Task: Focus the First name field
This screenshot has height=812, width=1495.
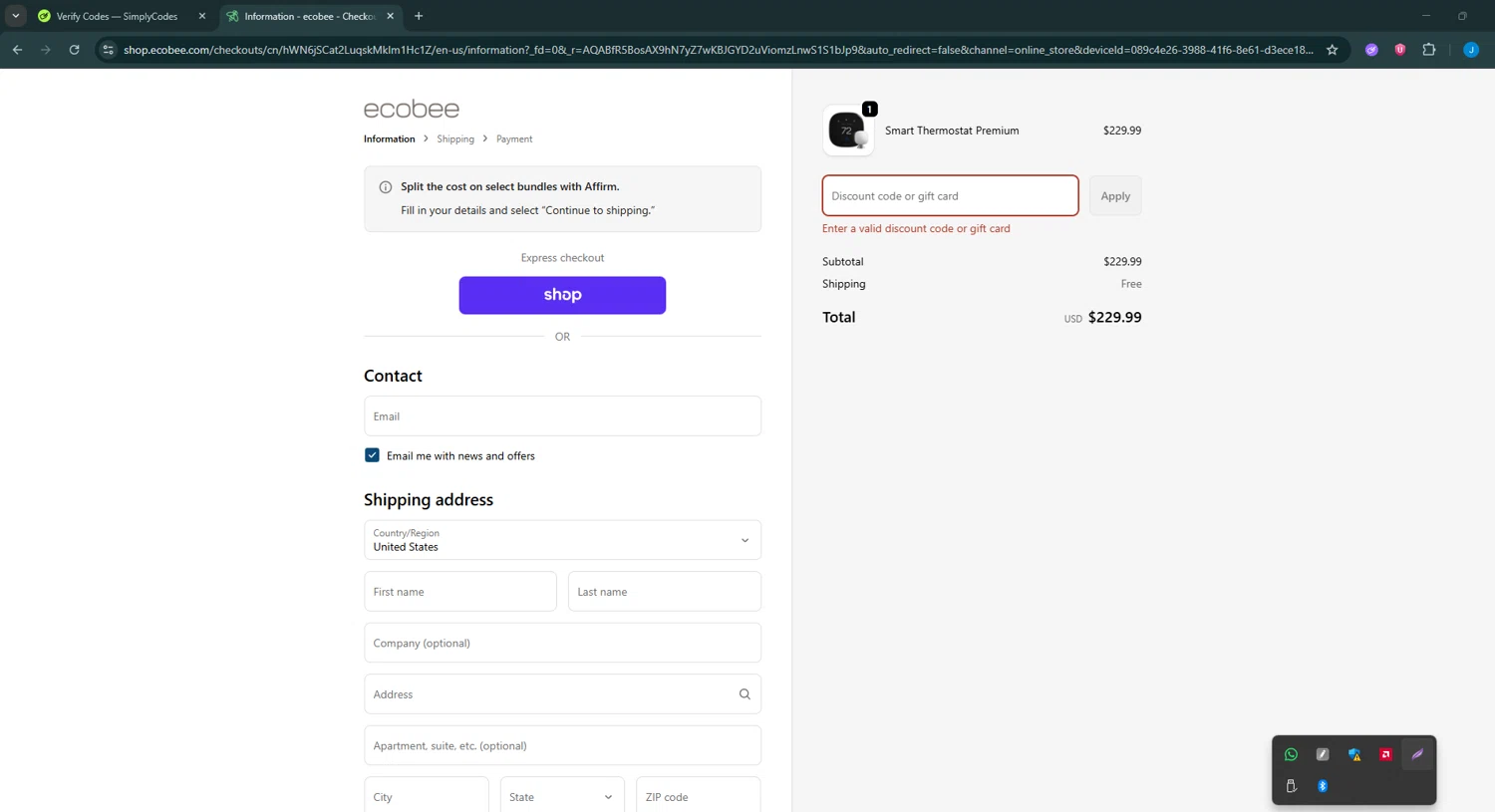Action: (460, 592)
